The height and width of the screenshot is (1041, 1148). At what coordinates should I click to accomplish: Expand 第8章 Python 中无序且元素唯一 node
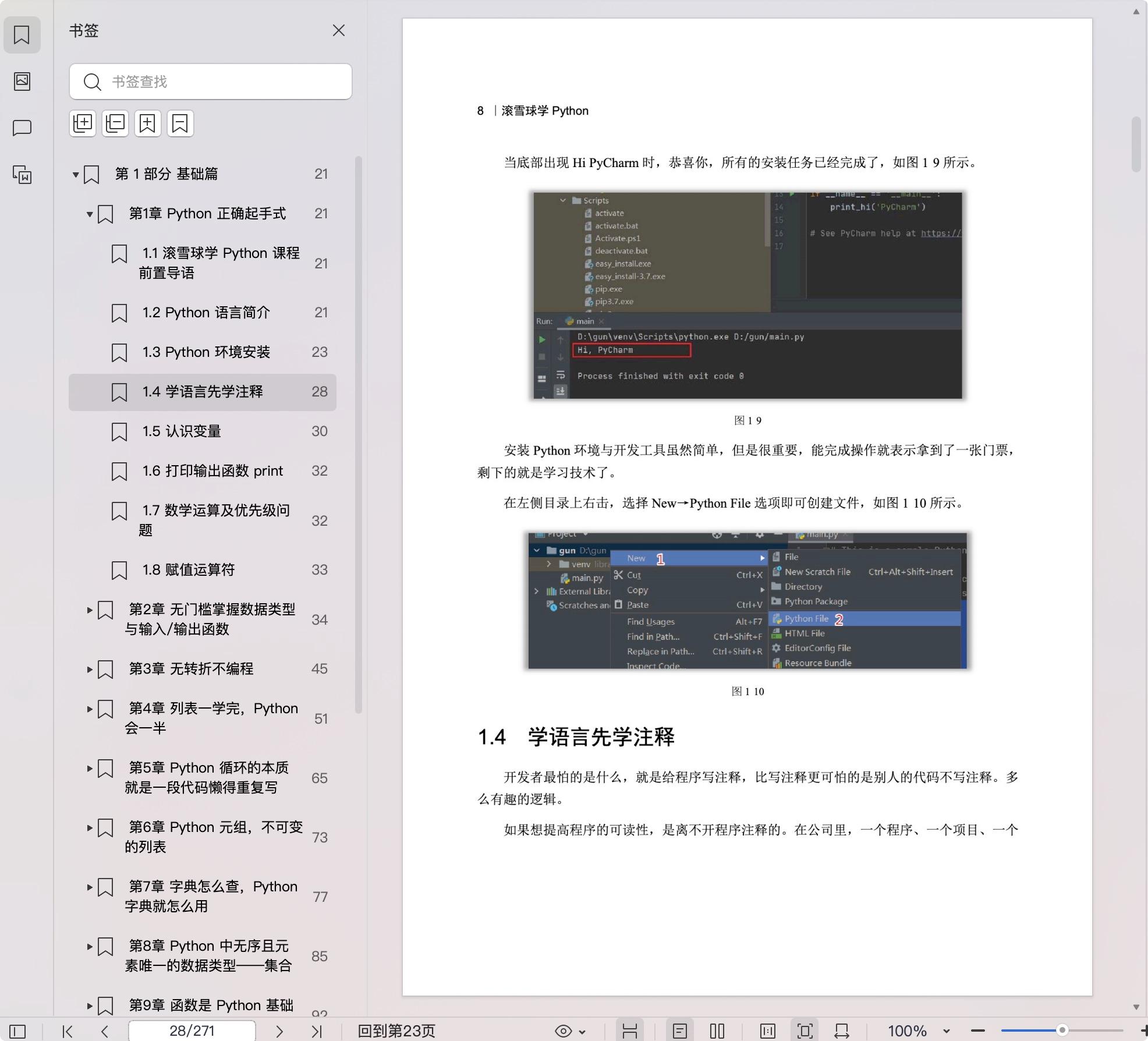pos(90,947)
